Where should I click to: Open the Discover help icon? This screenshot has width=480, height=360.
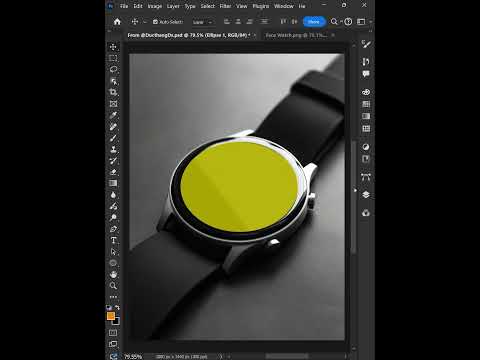[x=348, y=22]
